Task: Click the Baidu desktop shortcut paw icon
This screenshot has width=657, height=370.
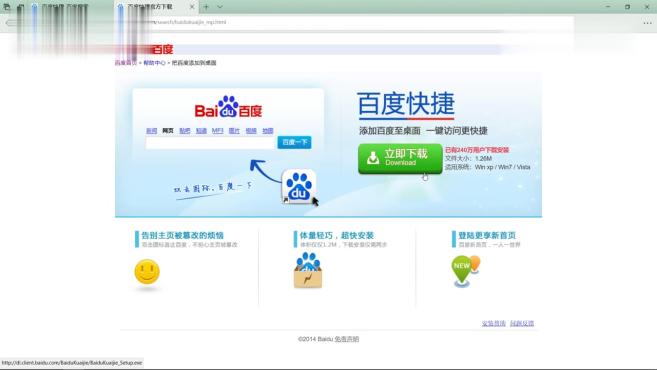Action: tap(299, 186)
